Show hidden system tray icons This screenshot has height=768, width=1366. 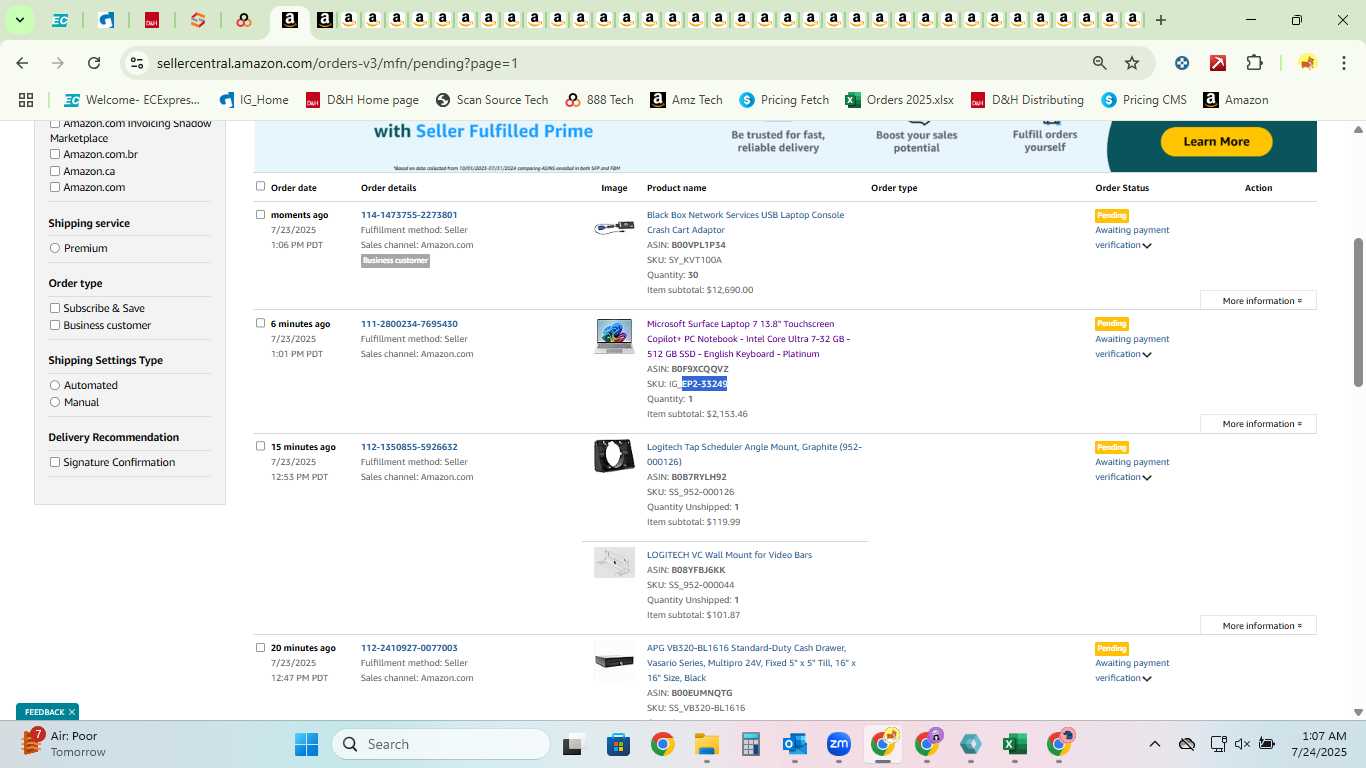(x=1154, y=744)
